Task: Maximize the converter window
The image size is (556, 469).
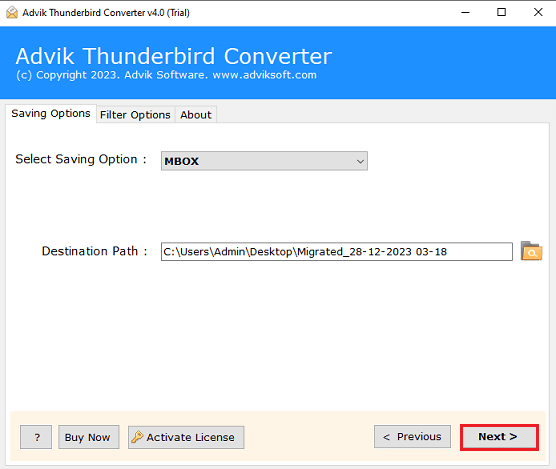Action: pos(501,12)
